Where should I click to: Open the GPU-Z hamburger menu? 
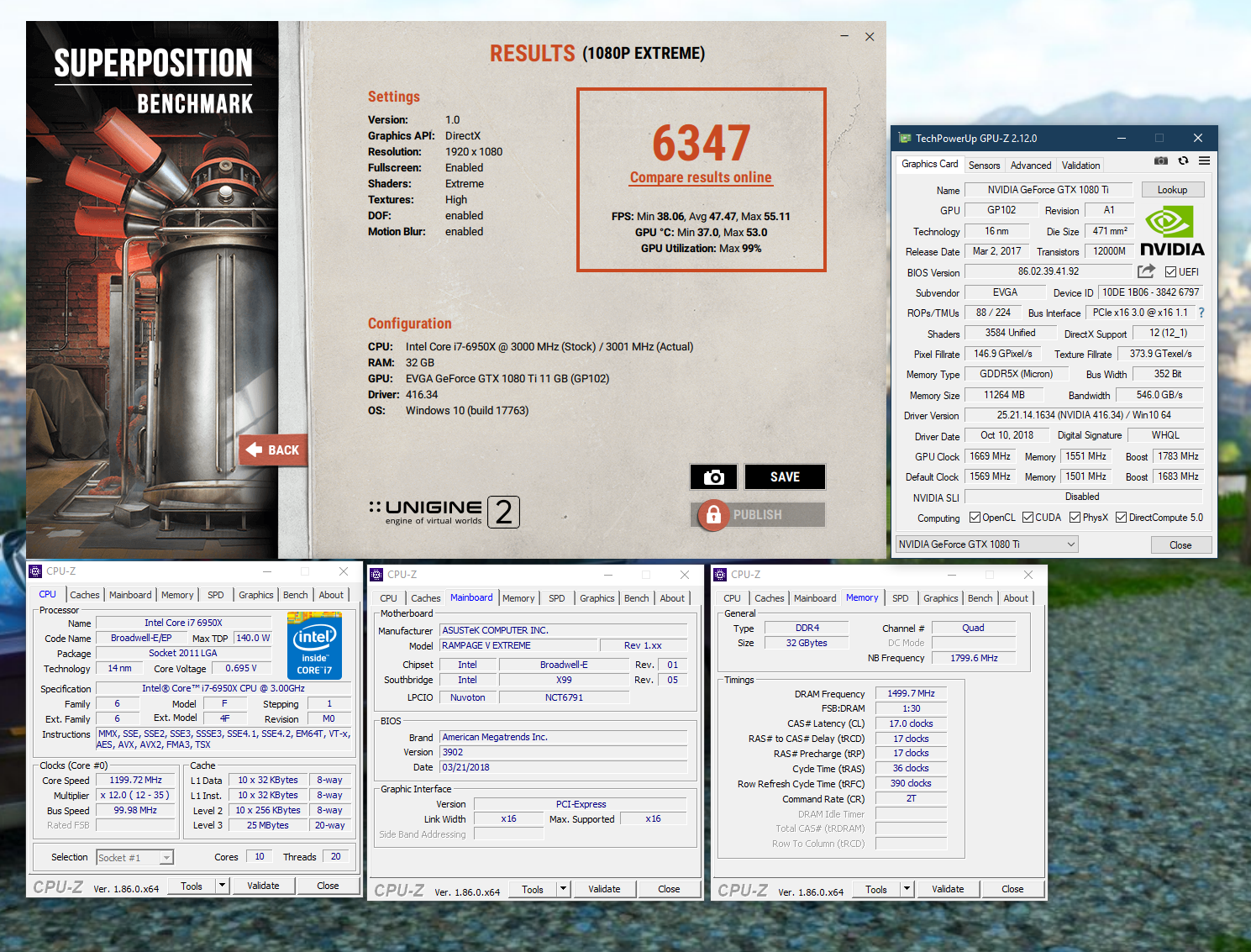point(1204,160)
